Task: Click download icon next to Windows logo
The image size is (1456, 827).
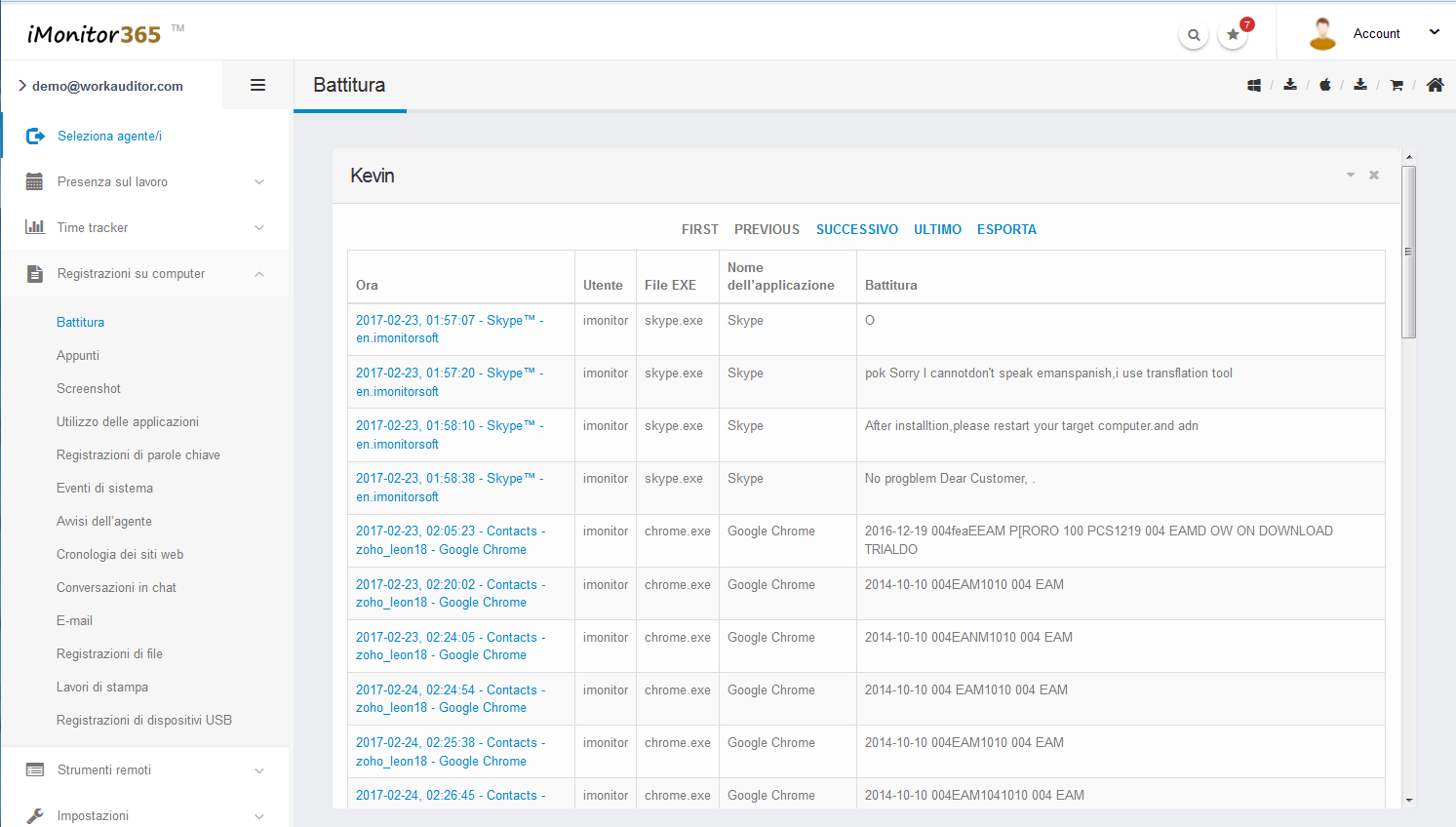Action: [1290, 86]
